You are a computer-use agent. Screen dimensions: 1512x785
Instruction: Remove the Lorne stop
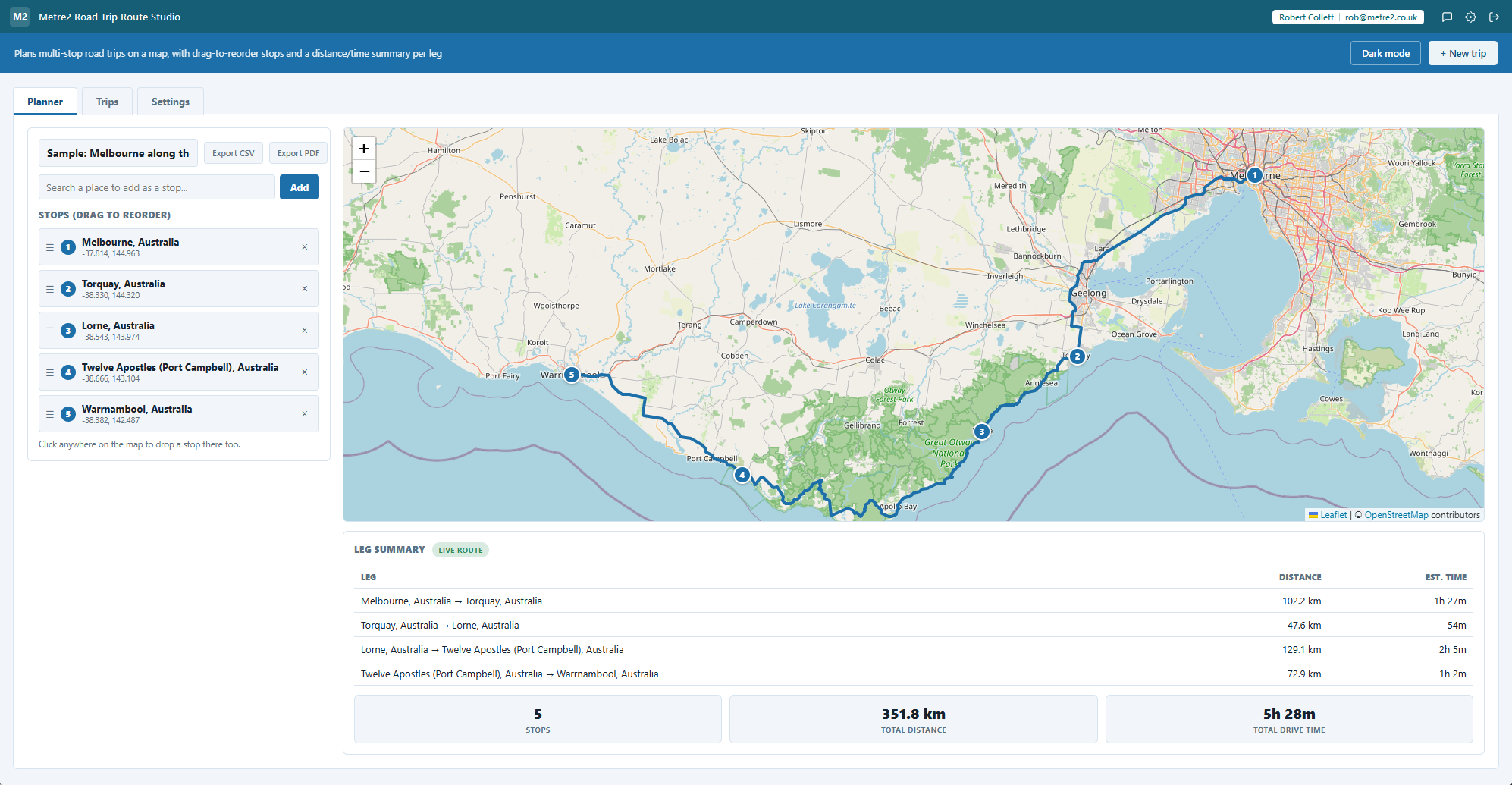pos(305,331)
